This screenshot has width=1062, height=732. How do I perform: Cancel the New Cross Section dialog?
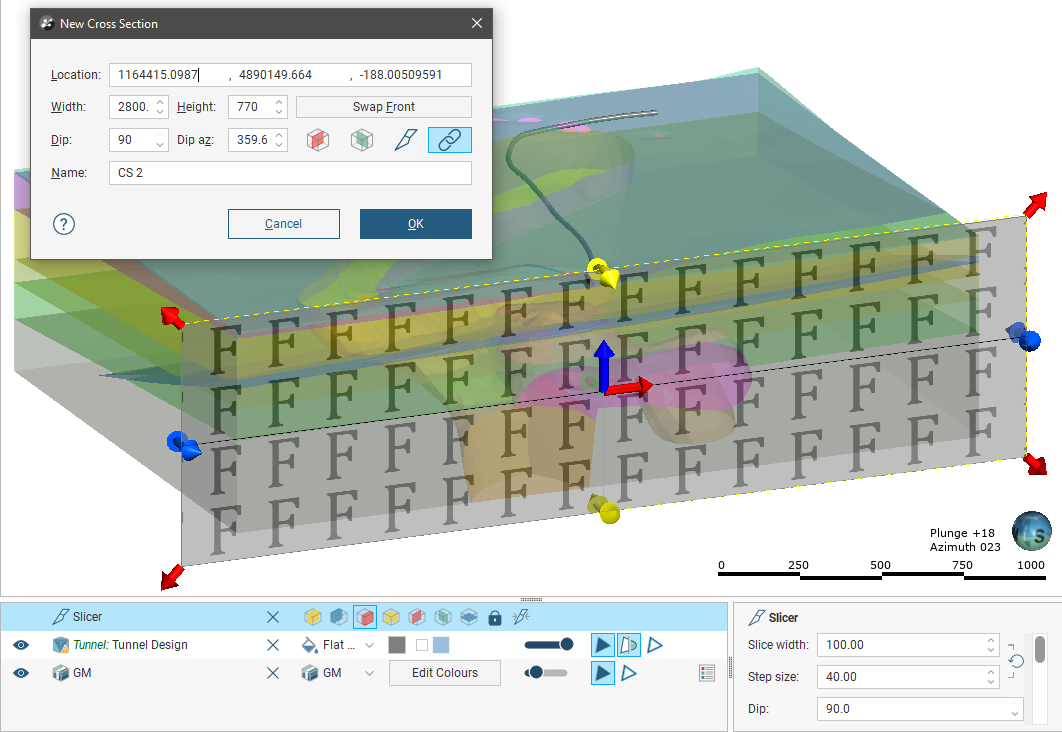tap(283, 224)
